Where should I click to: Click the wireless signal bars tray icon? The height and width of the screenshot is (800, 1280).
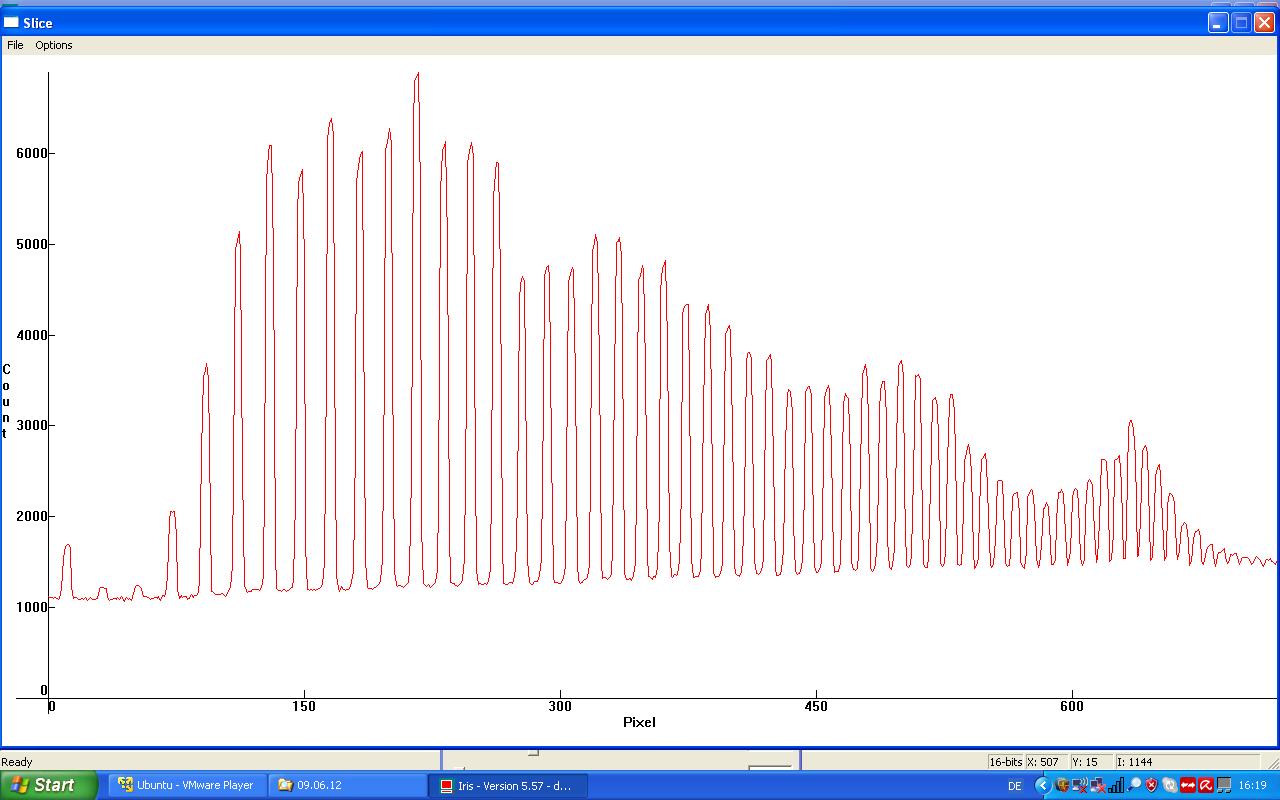click(x=1116, y=786)
